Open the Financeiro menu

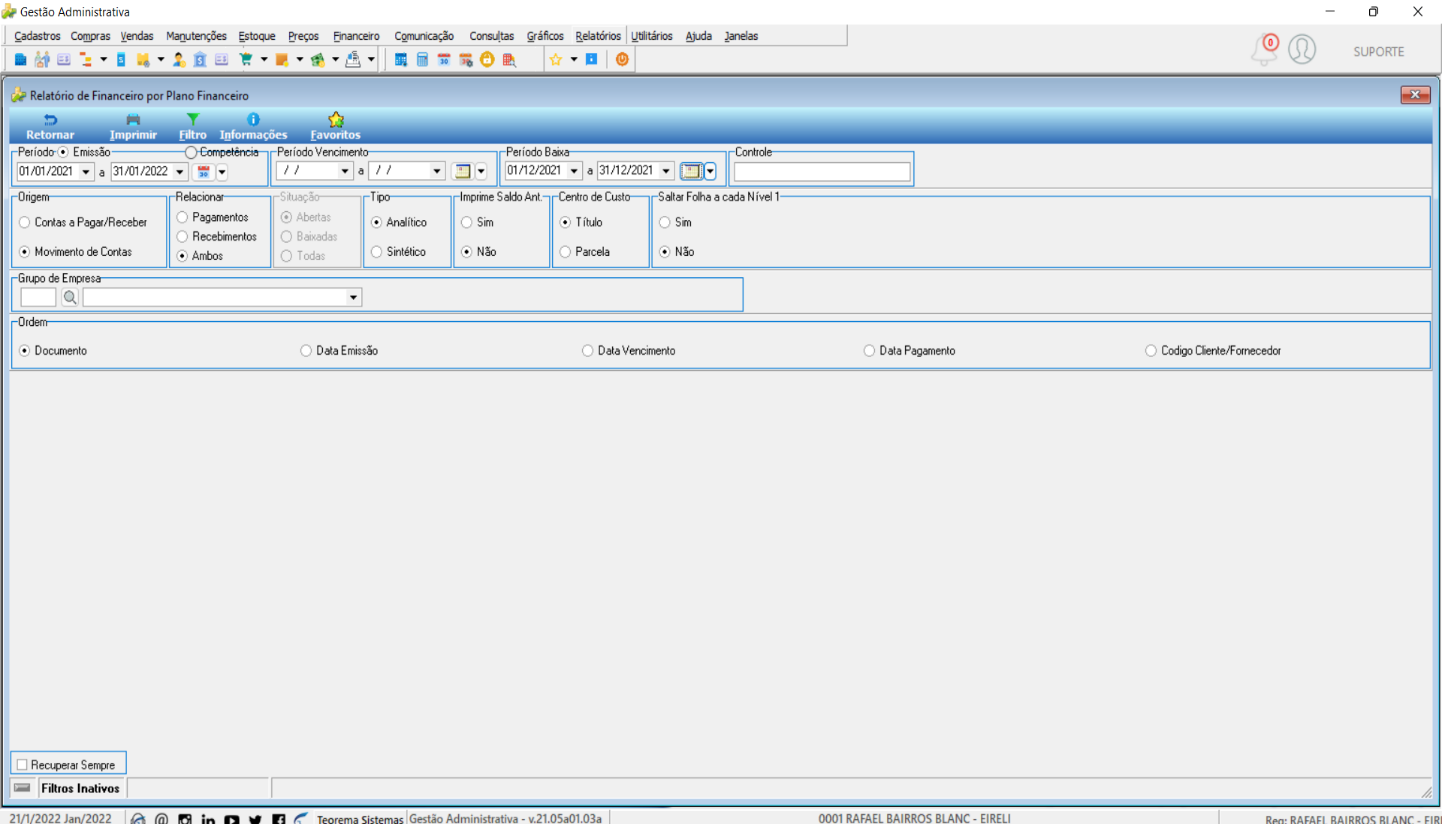tap(356, 36)
